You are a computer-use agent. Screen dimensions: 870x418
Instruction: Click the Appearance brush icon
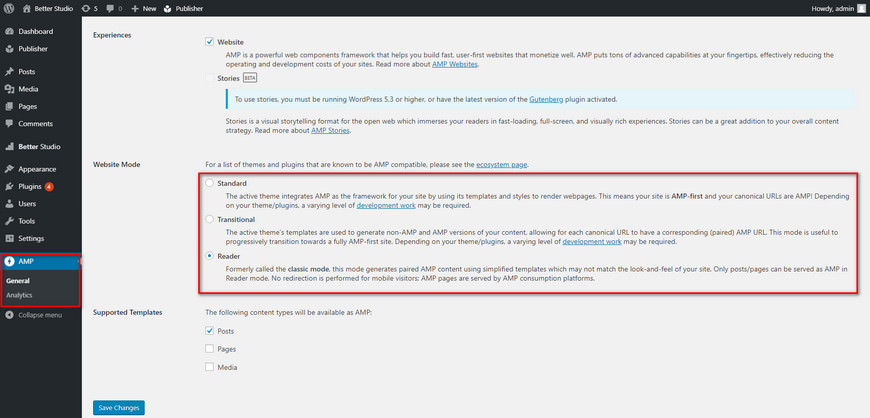point(9,169)
